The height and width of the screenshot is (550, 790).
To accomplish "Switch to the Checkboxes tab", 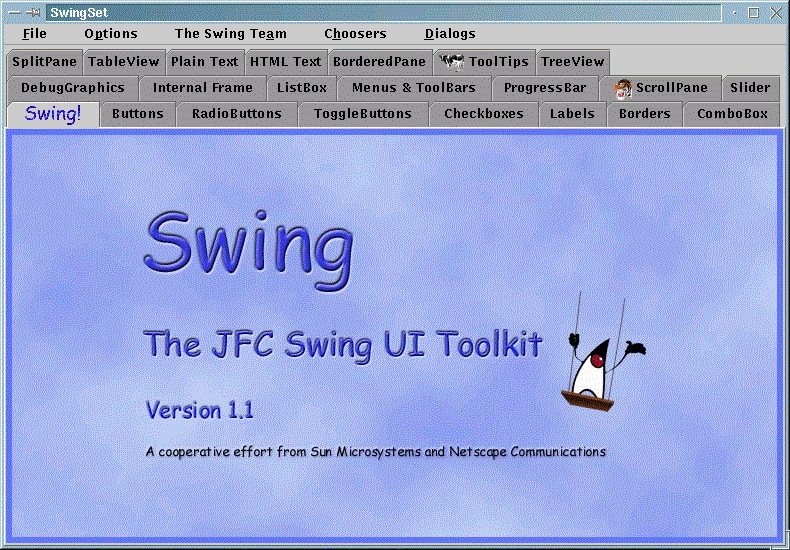I will (483, 114).
